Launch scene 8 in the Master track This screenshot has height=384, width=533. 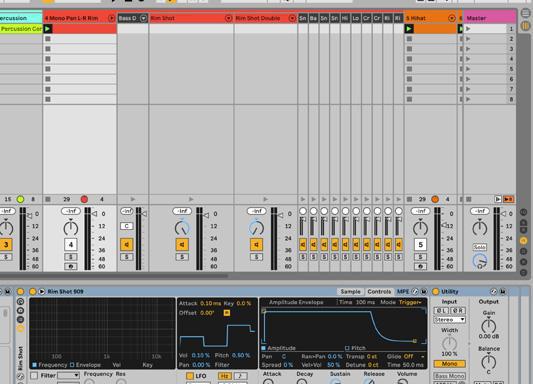(x=468, y=99)
